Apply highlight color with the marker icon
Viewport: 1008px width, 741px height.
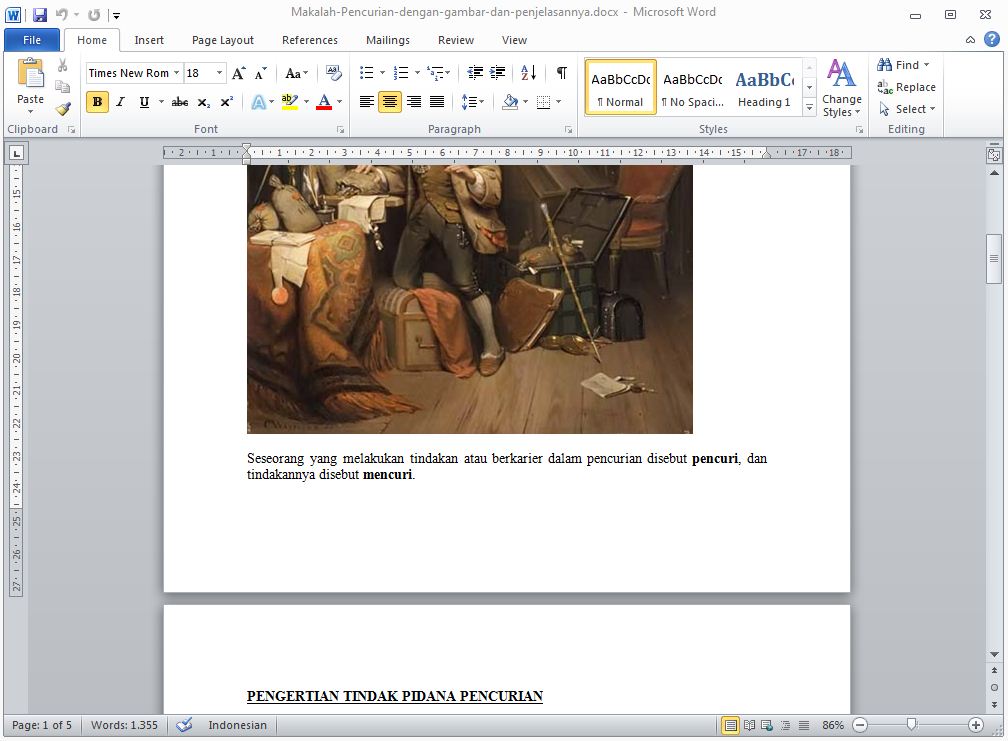[289, 102]
